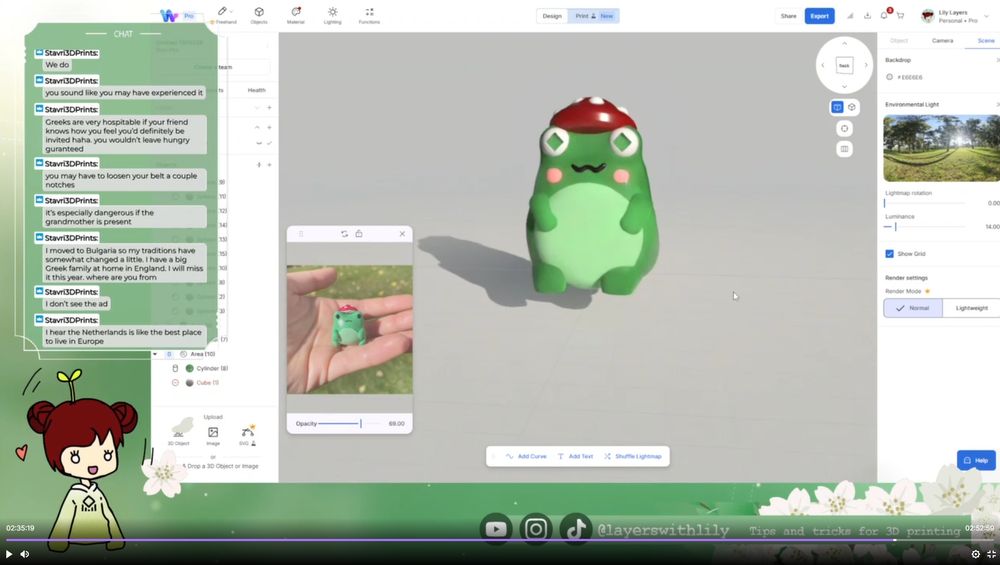
Task: Switch to Print mode
Action: 594,16
